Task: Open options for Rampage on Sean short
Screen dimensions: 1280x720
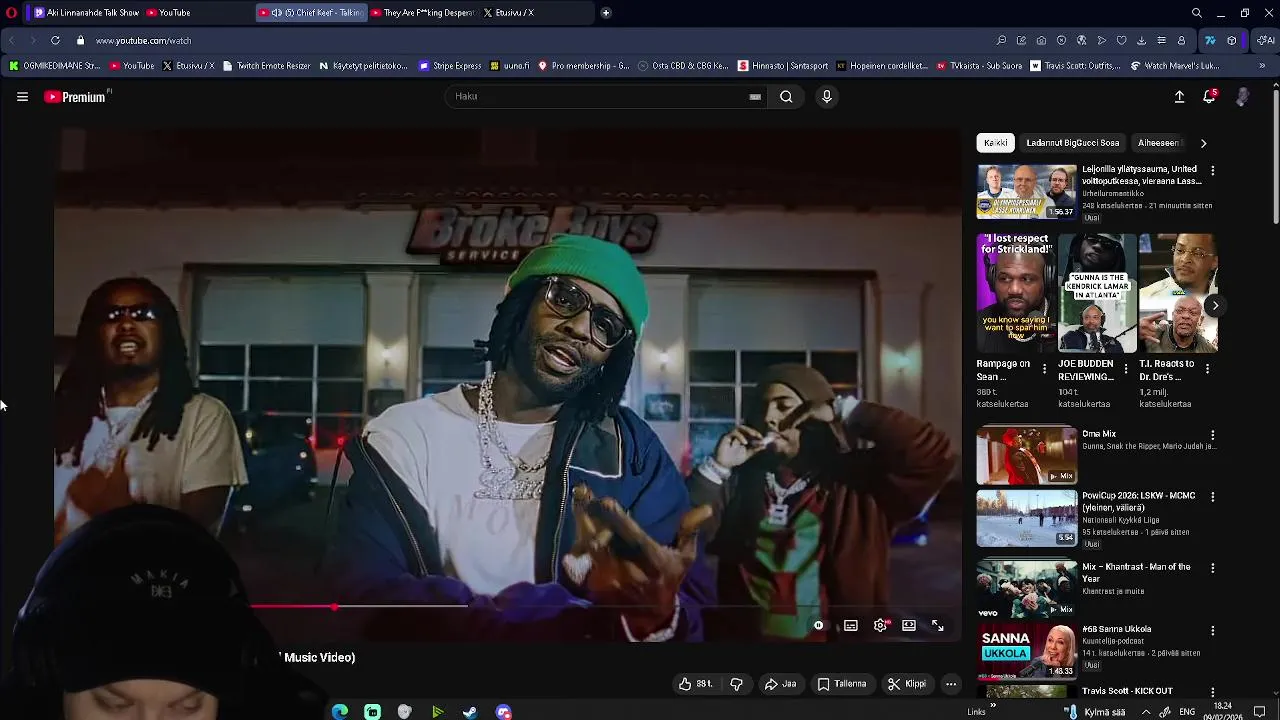Action: (1045, 369)
